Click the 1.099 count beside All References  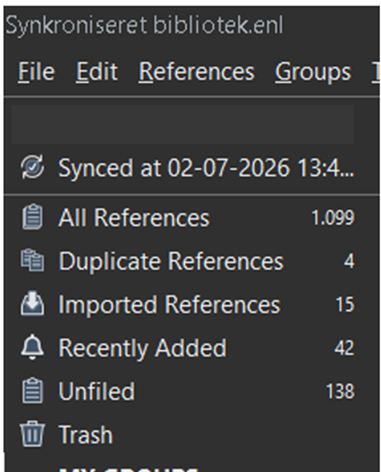click(x=333, y=218)
